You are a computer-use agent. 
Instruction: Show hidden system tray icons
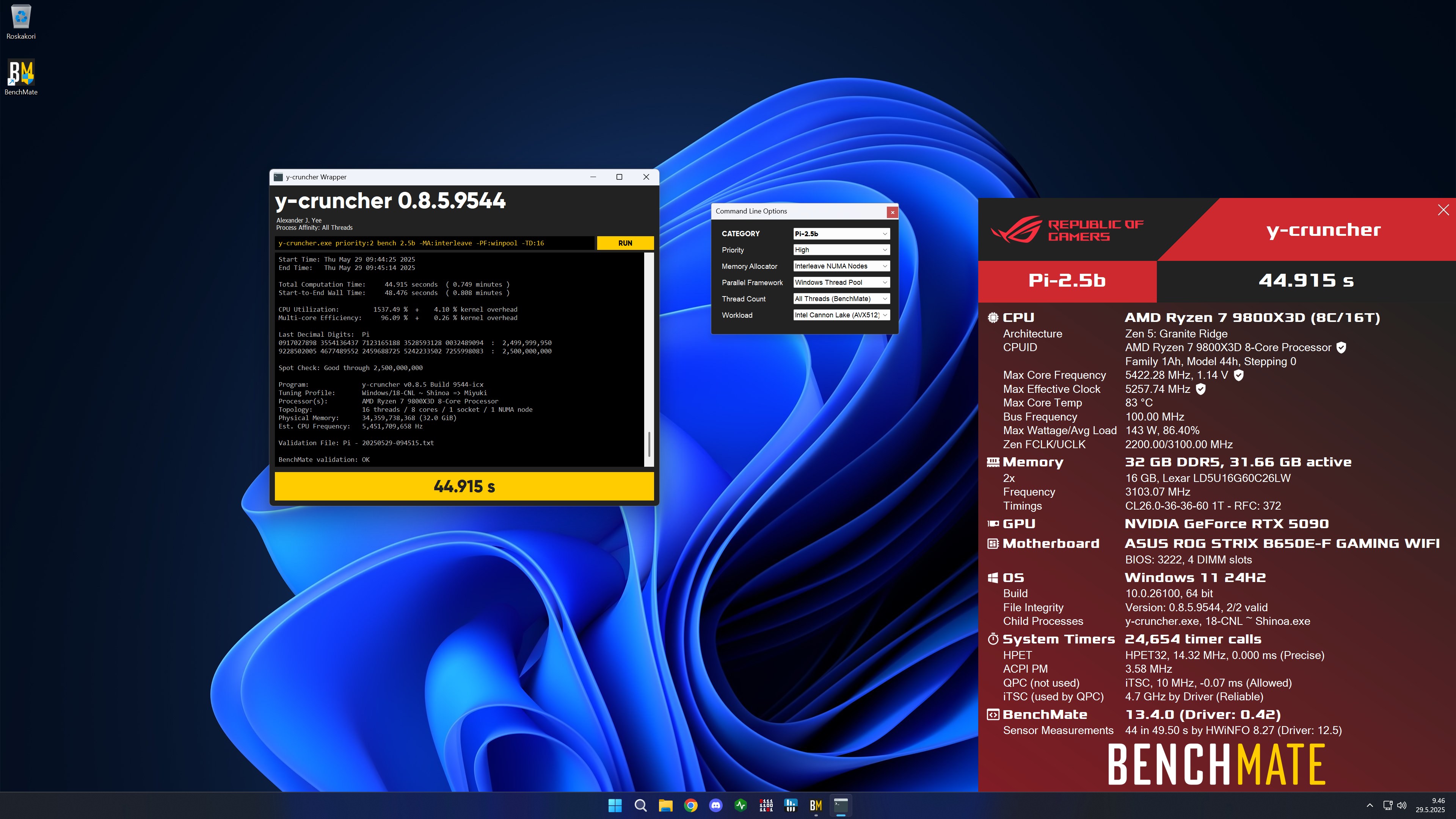1370,805
